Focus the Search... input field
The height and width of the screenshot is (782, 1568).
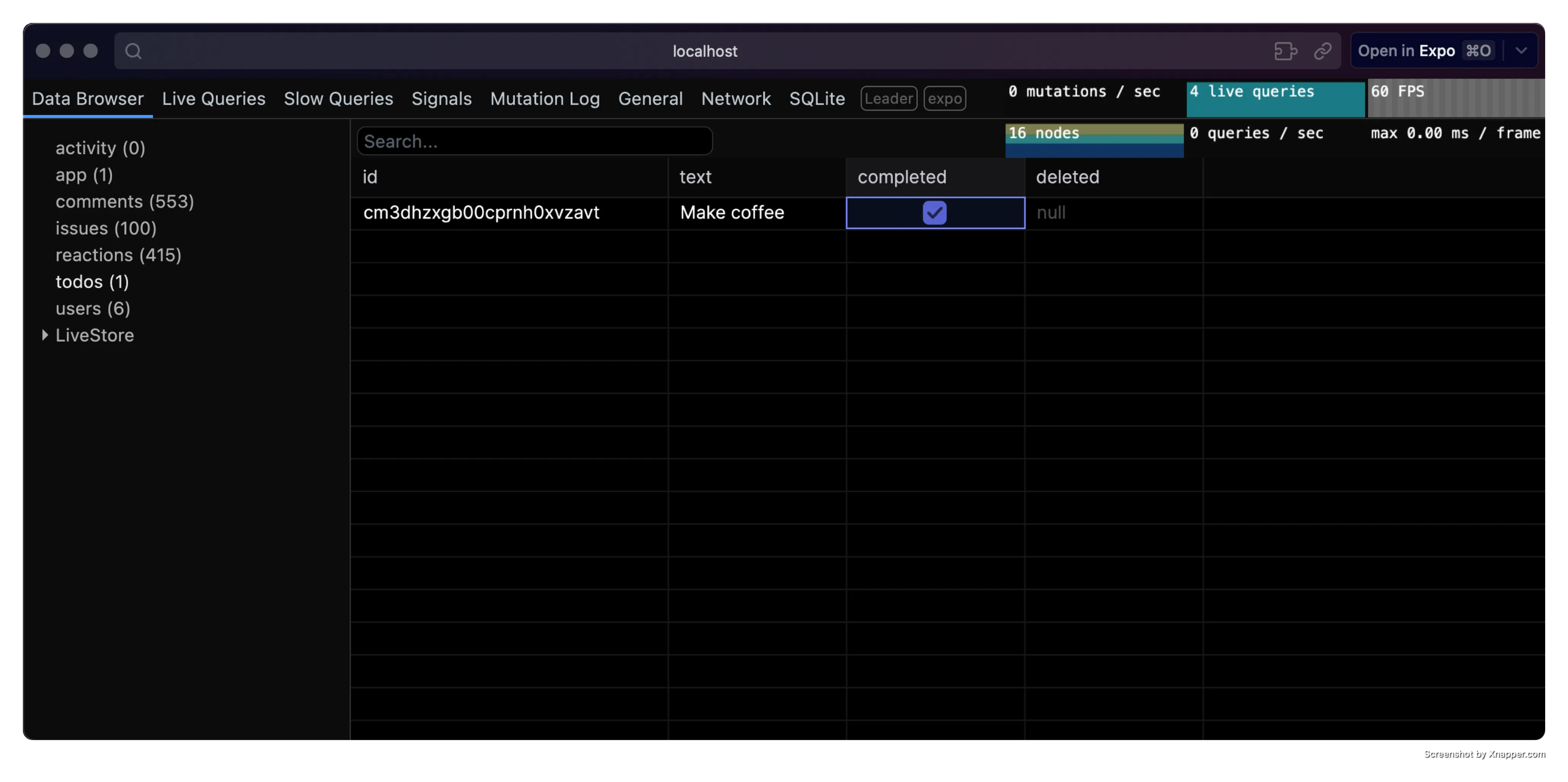tap(534, 141)
